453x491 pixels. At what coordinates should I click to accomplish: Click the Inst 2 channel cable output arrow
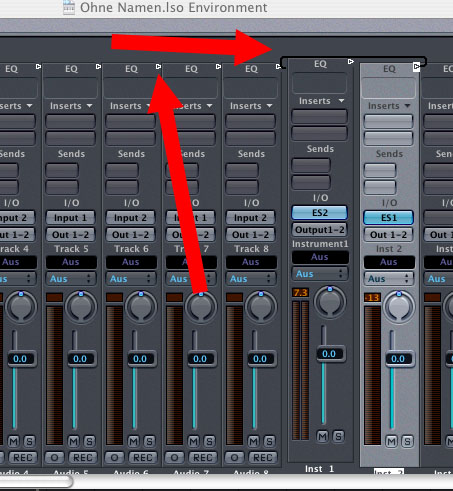click(416, 67)
